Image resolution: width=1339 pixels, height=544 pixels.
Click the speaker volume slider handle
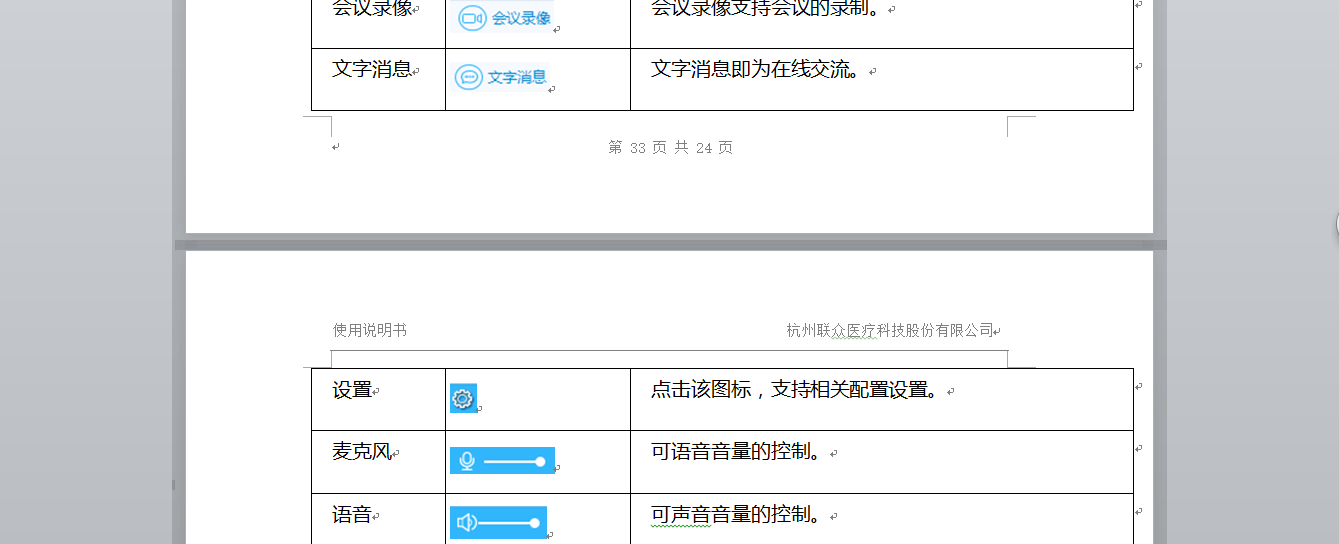535,523
